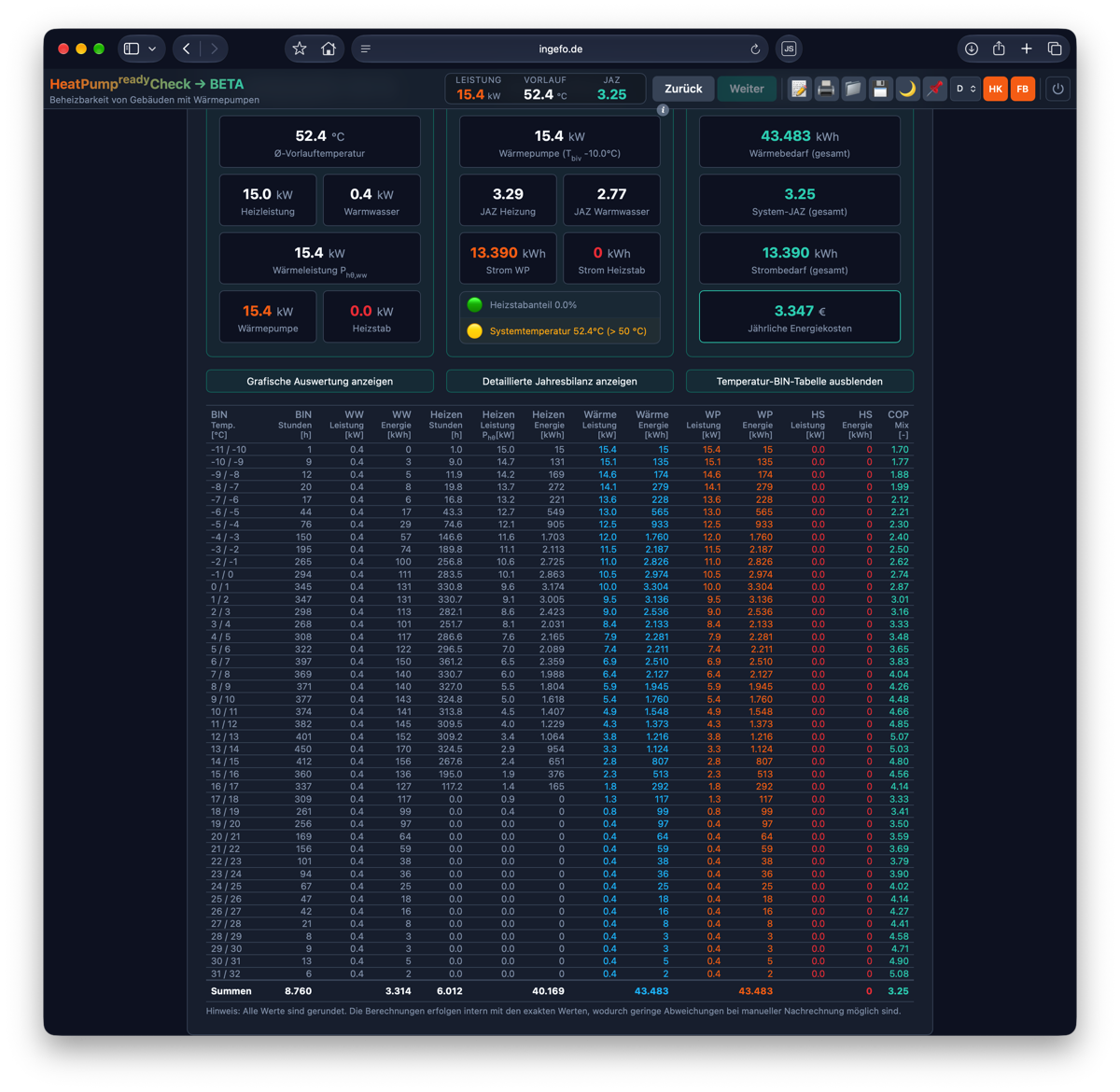Expand Detaillierte Jahresbilanz anzeigen

[560, 381]
